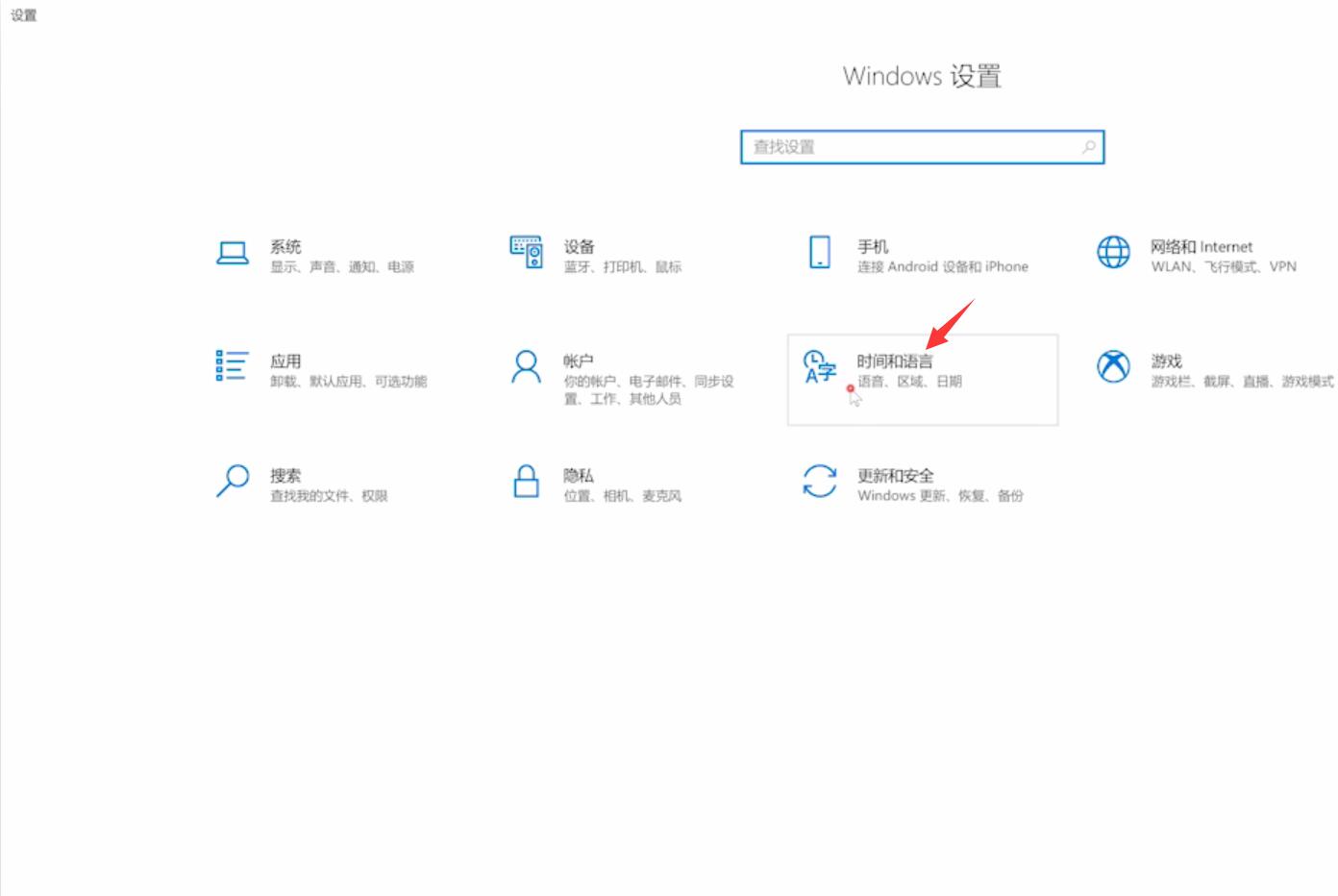Click 查找我的文件、权限 description

(x=329, y=495)
